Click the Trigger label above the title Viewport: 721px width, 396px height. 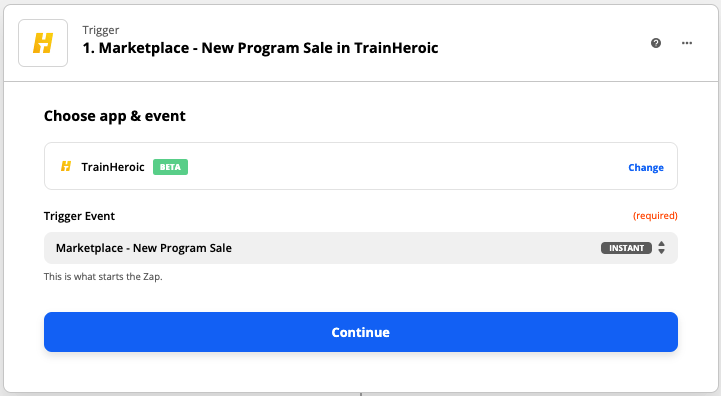click(x=101, y=30)
